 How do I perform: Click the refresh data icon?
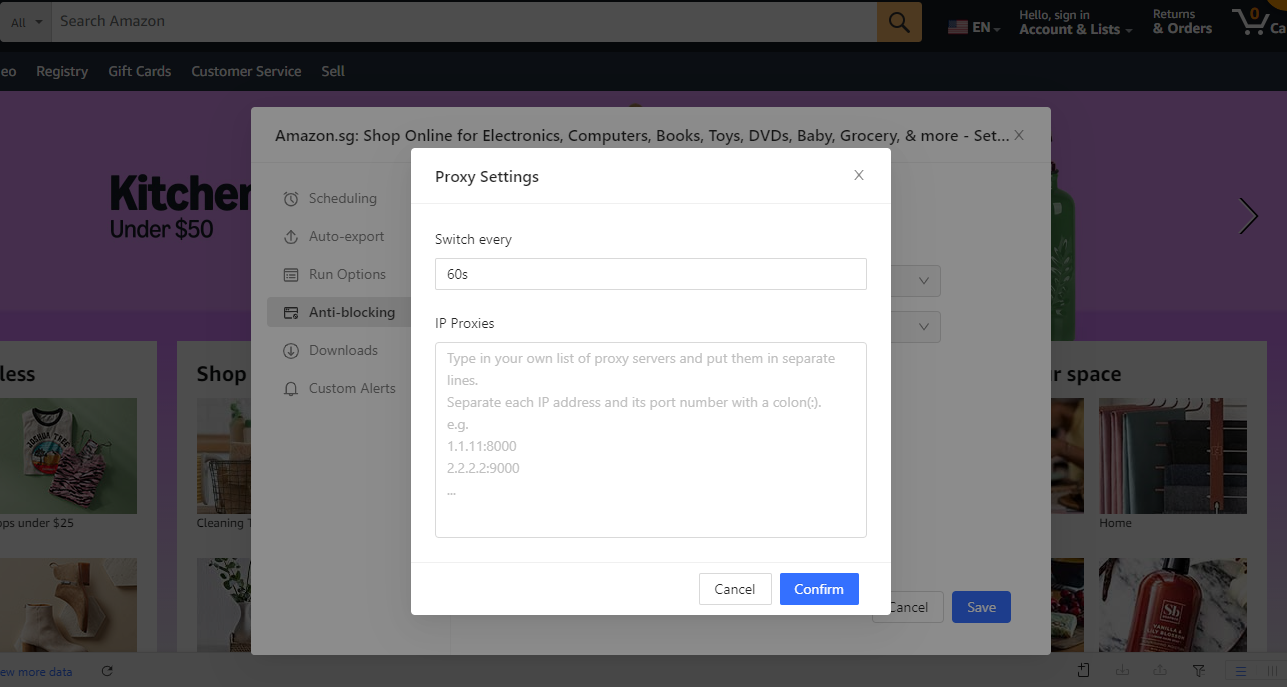[x=108, y=671]
